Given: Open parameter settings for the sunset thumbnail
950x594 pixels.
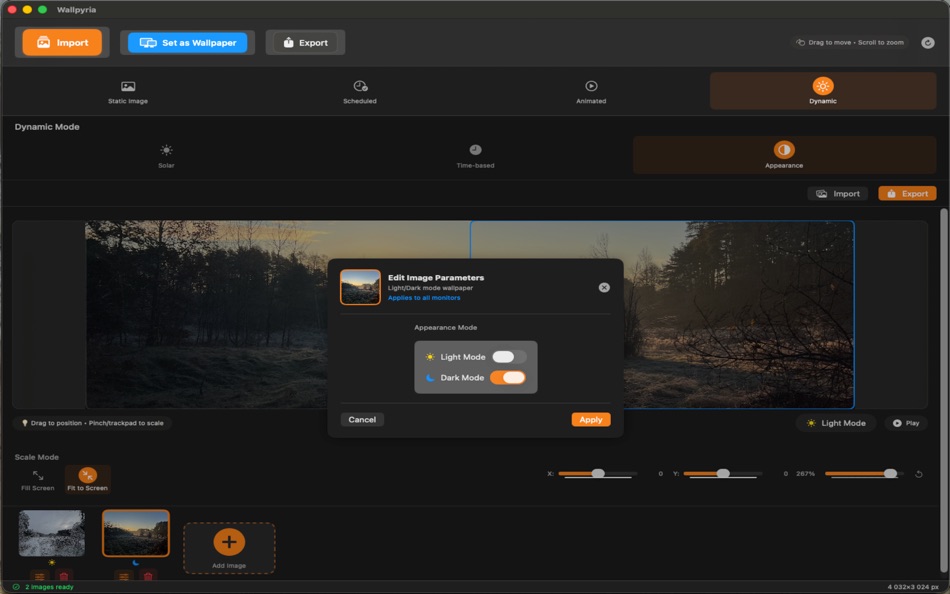Looking at the screenshot, I should point(124,576).
